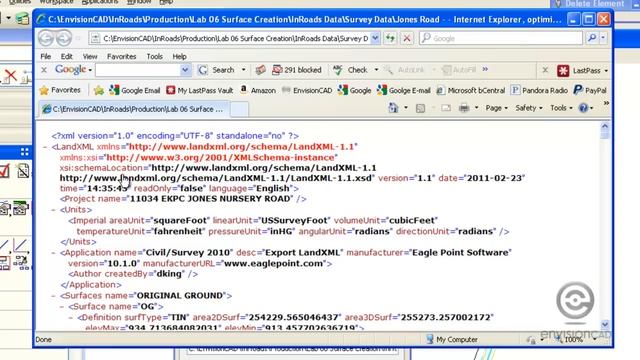Screen dimensions: 640x360
Task: Open the LastPass dropdown arrow
Action: tap(606, 71)
